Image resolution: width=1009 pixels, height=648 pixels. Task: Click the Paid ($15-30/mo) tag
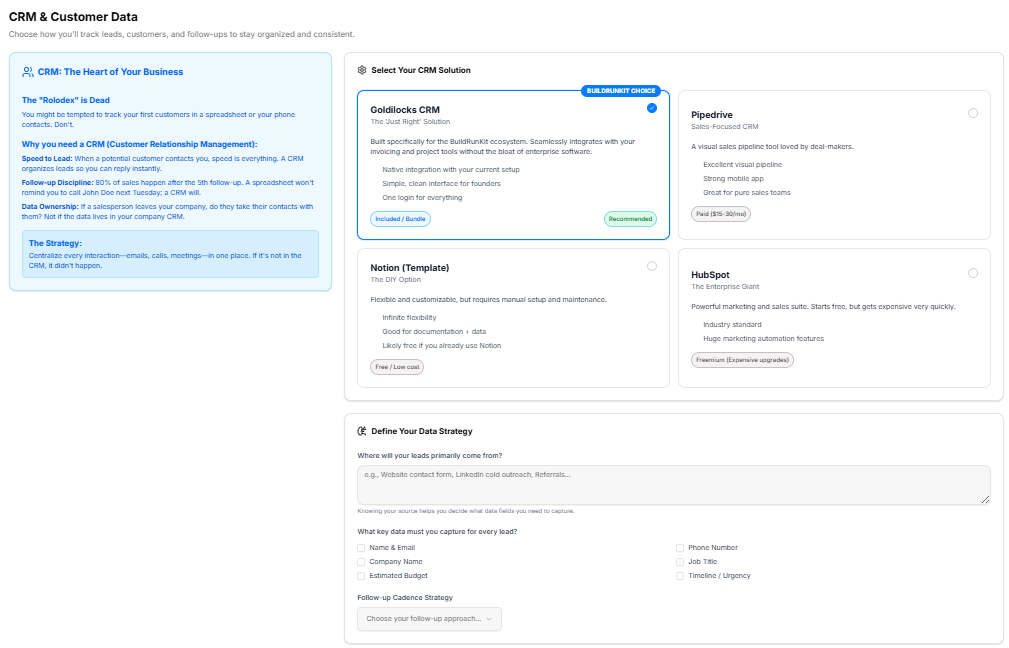tap(721, 214)
